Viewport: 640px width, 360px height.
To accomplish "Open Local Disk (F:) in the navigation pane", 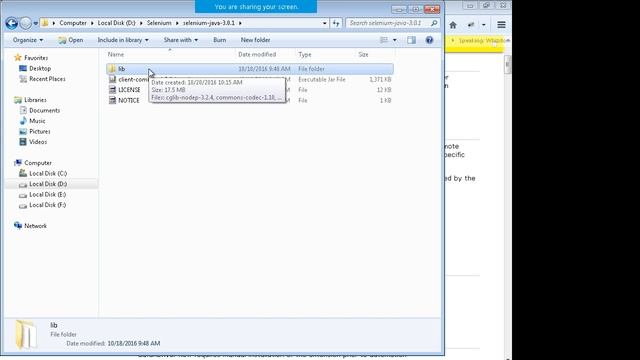I will [47, 205].
